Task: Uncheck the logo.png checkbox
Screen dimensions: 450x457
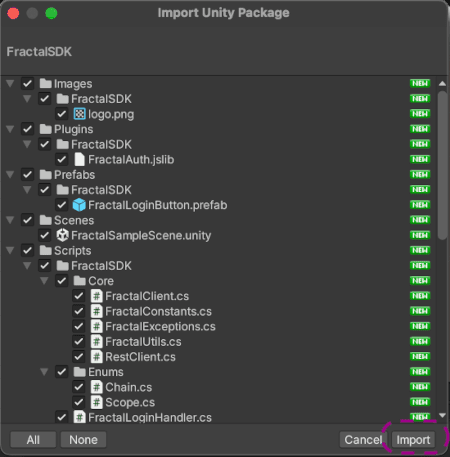Action: pos(62,114)
